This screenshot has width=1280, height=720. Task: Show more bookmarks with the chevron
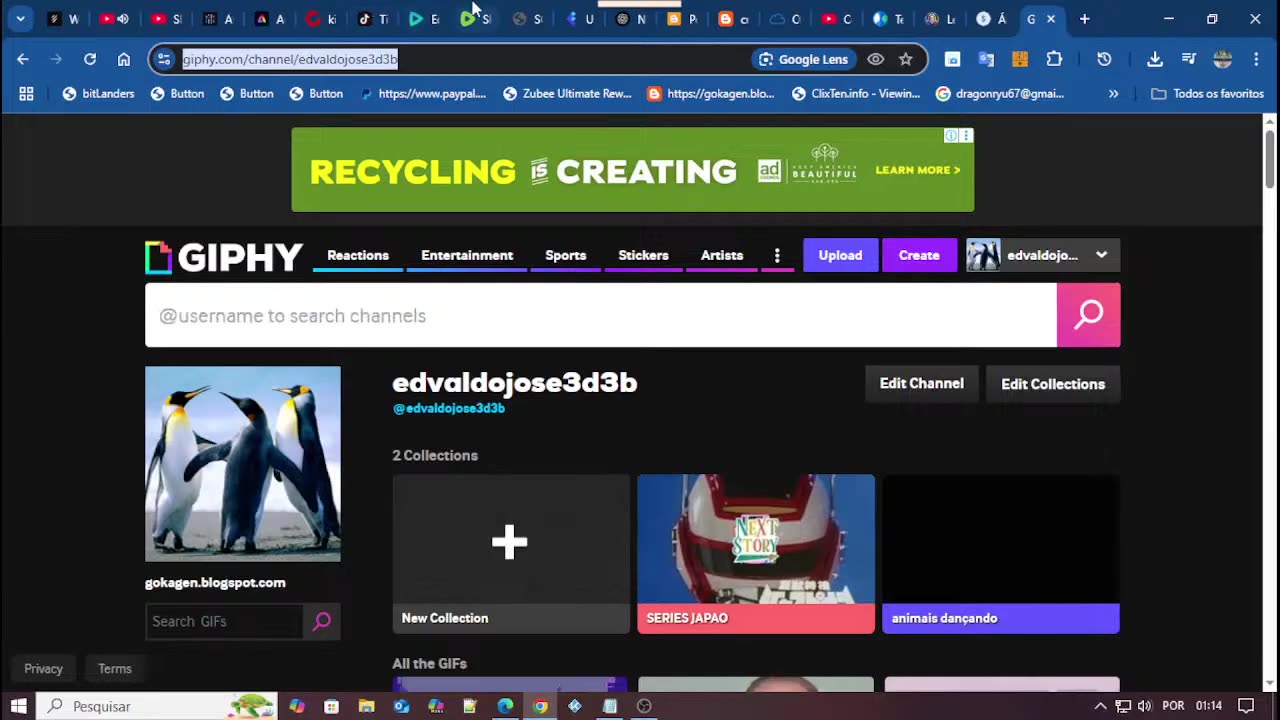[1113, 93]
